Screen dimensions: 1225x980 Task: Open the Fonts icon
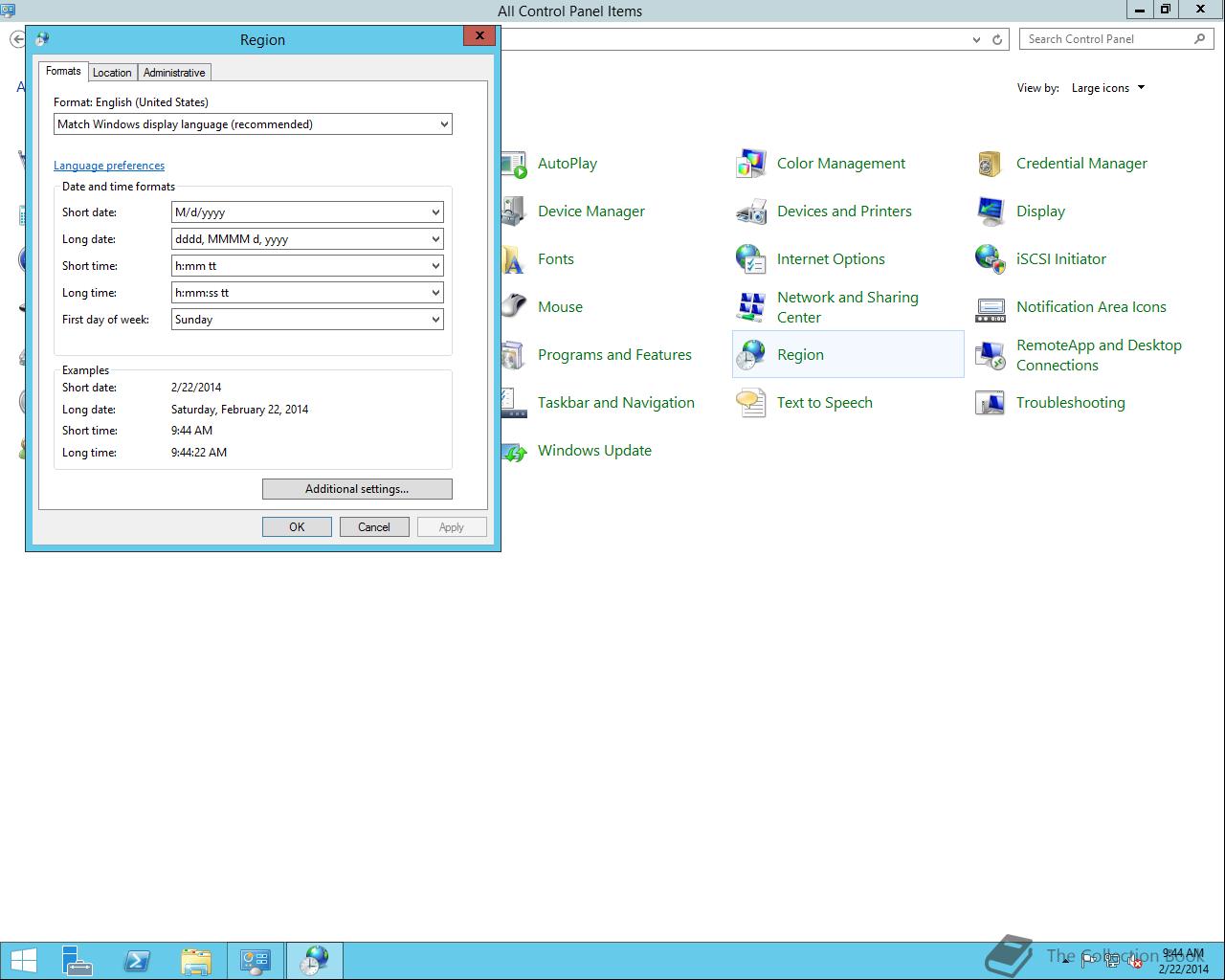tap(514, 259)
